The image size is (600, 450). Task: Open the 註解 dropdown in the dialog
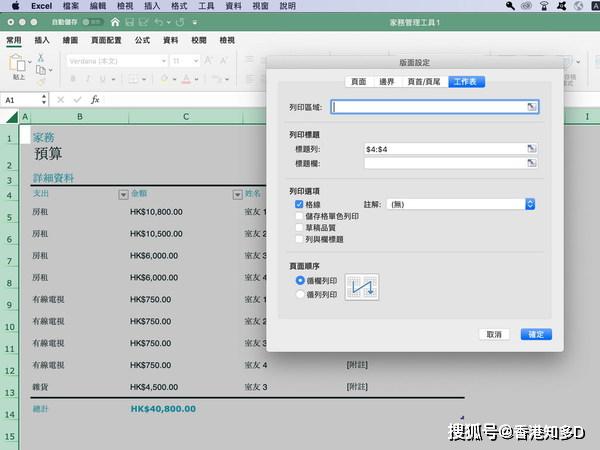tap(461, 204)
